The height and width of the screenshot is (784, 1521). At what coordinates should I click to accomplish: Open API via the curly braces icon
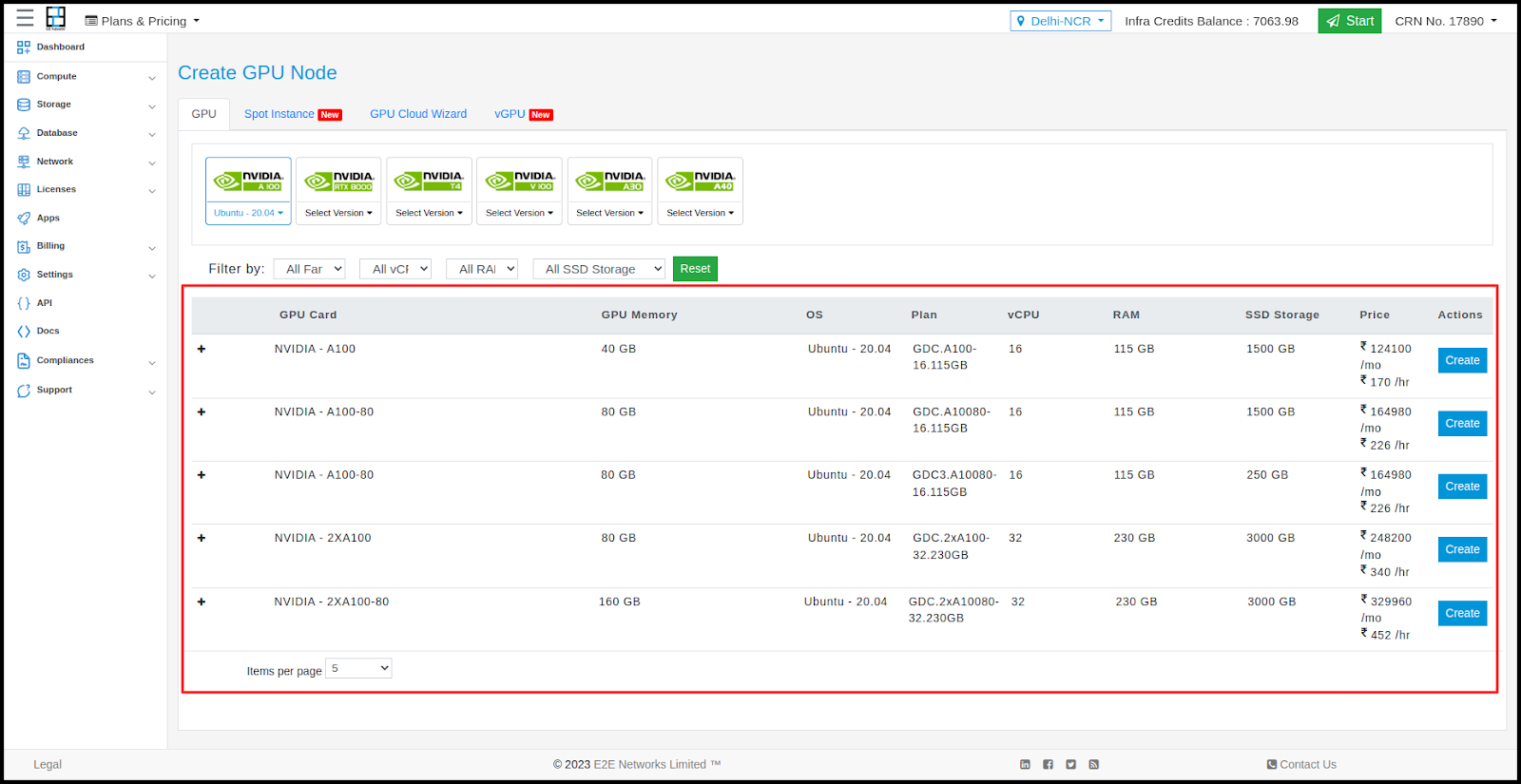(24, 303)
